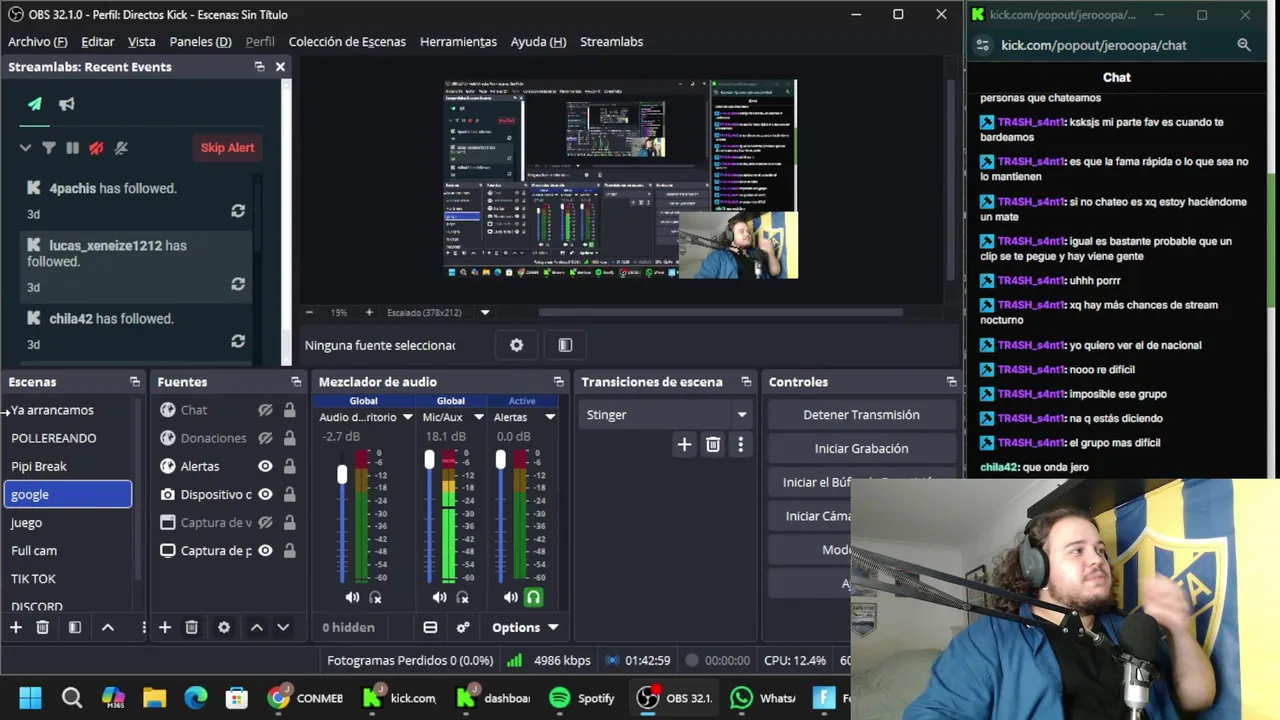Screen dimensions: 1280x720
Task: Open the megaphone tab in Streamlabs panel
Action: [x=67, y=104]
